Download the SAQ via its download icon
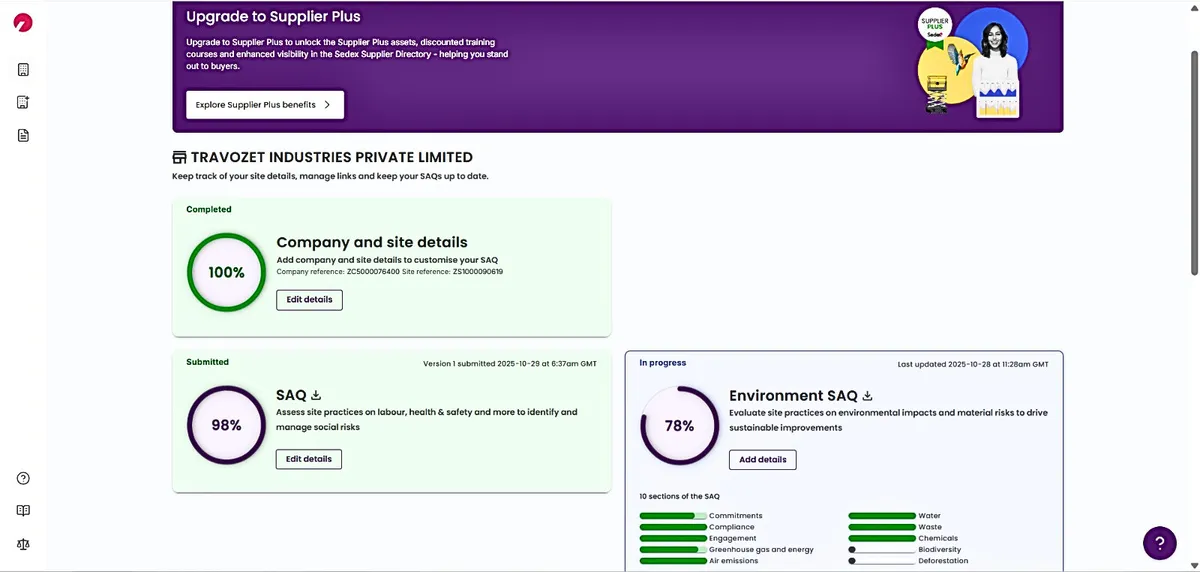 (316, 395)
